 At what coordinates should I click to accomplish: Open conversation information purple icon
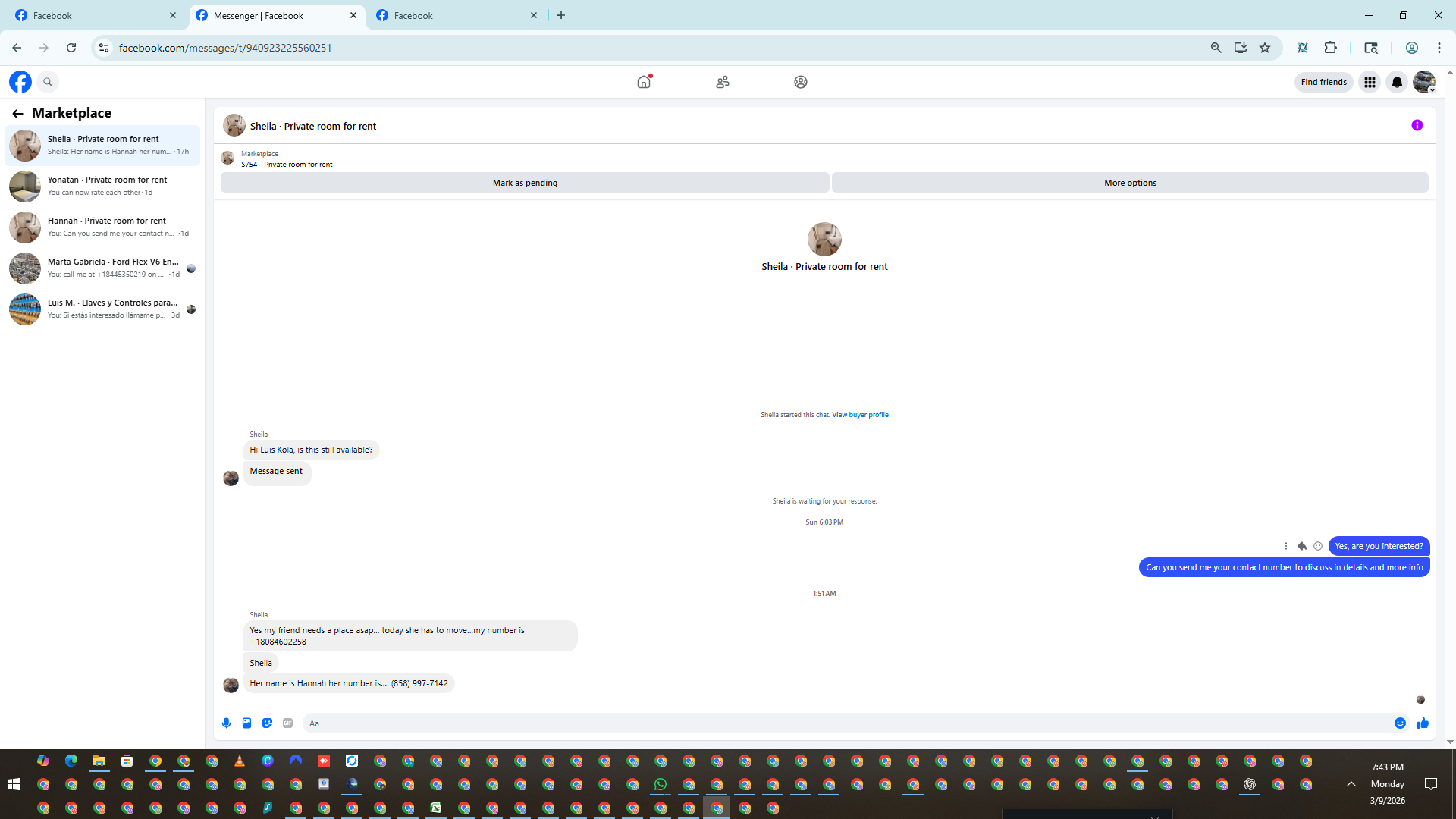pyautogui.click(x=1417, y=126)
